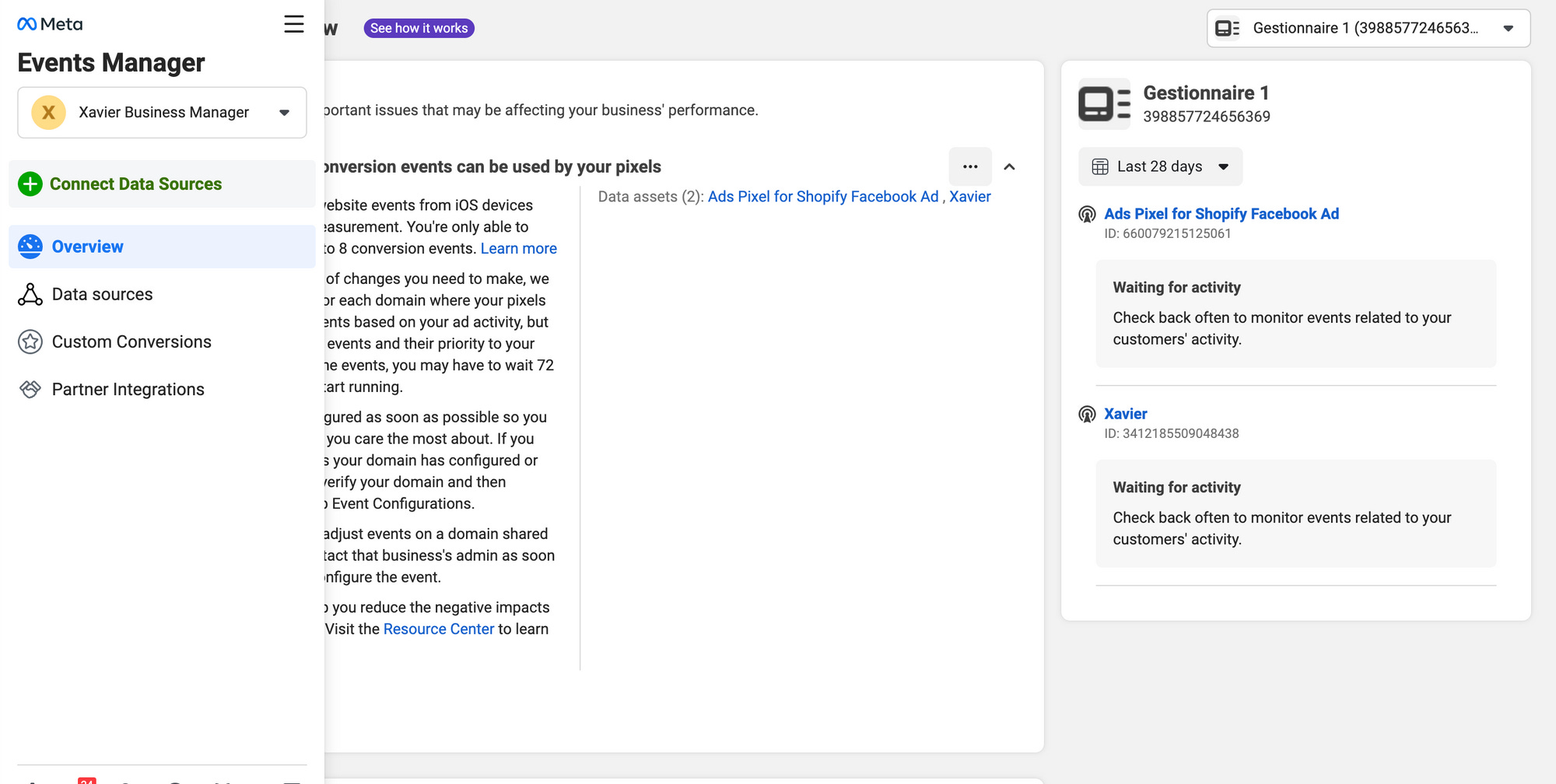Open the Xavier Business Manager account dropdown
This screenshot has width=1556, height=784.
pos(162,113)
